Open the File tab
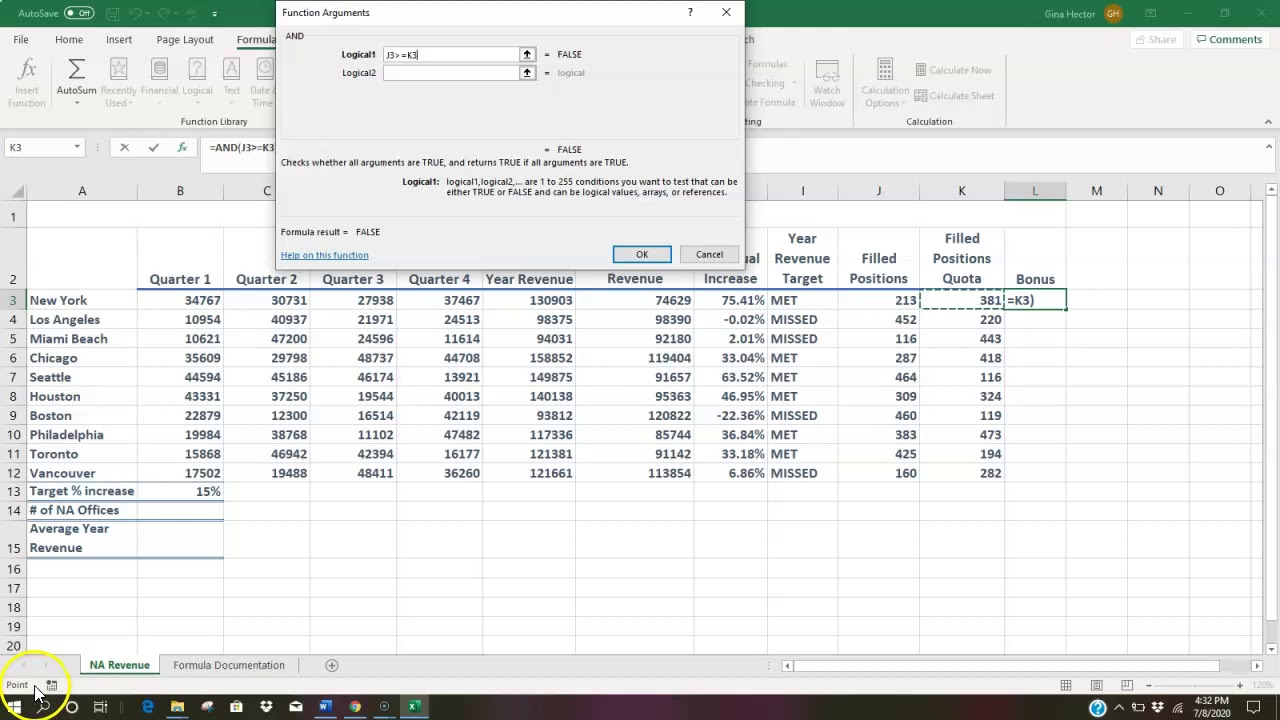The width and height of the screenshot is (1280, 720). tap(21, 39)
